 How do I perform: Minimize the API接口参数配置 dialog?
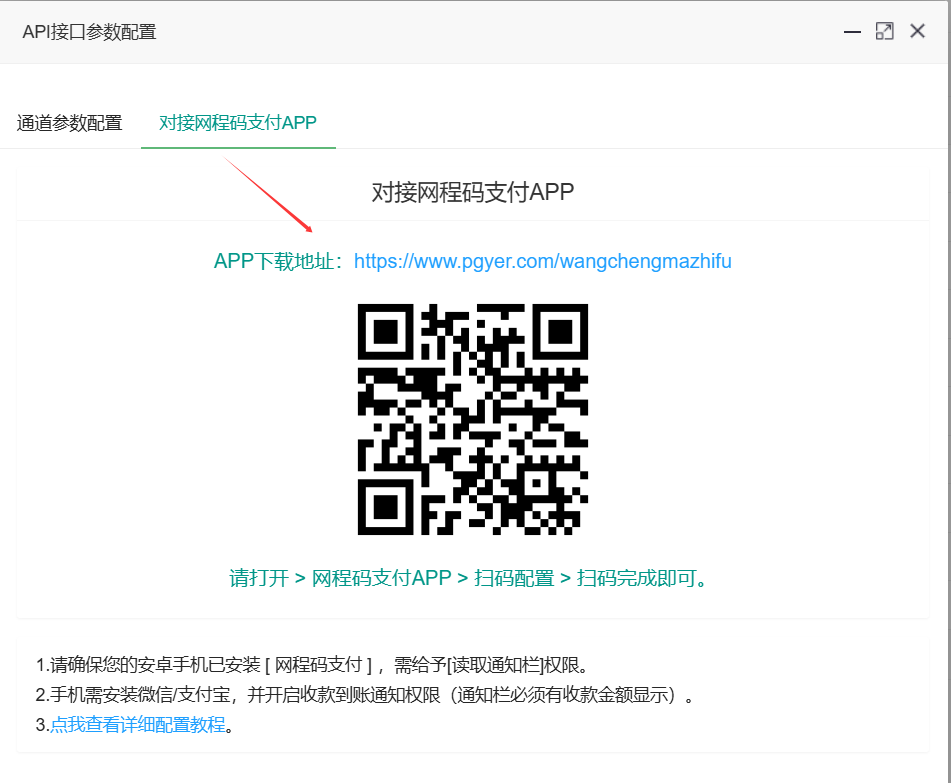(852, 32)
